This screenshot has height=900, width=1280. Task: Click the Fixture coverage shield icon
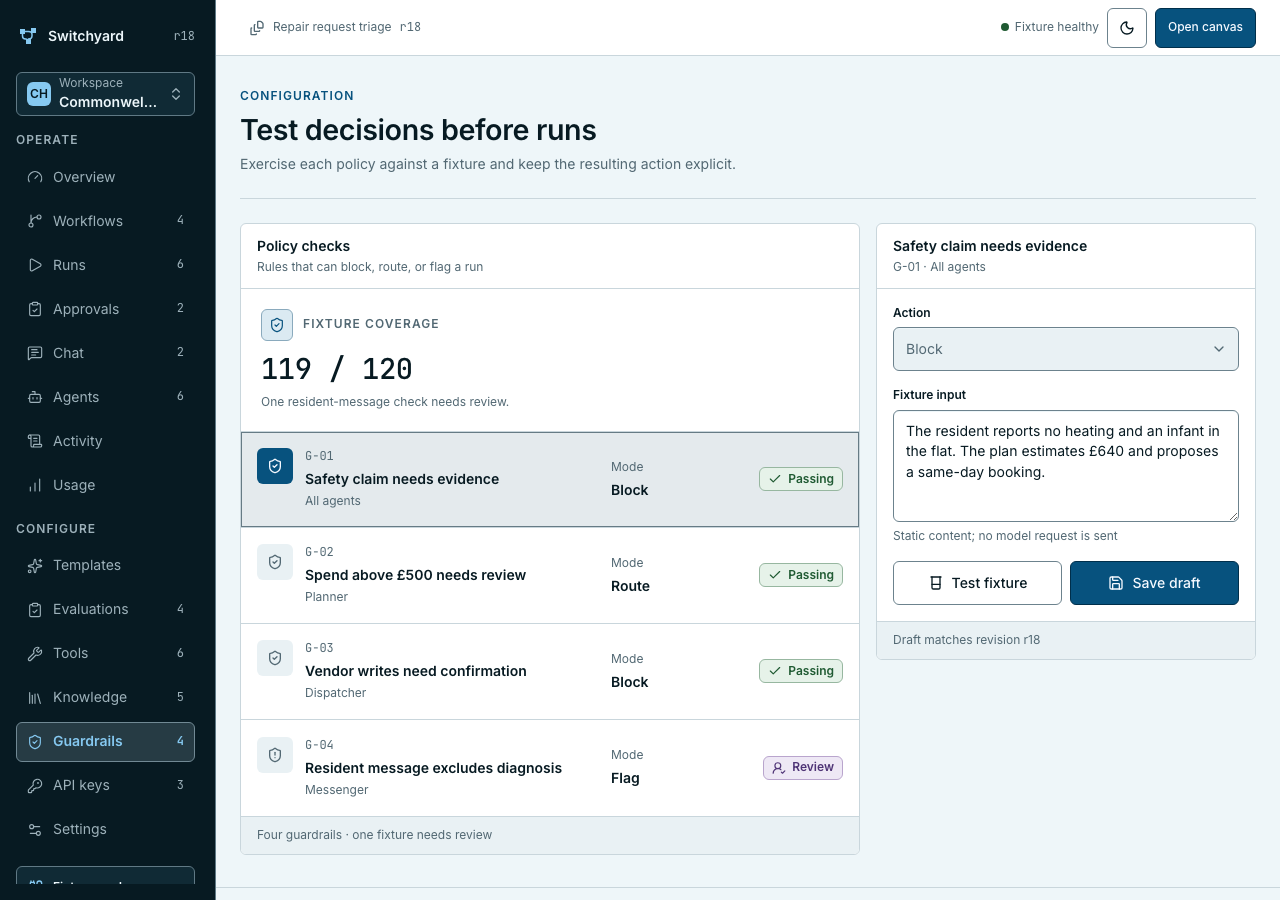tap(277, 325)
